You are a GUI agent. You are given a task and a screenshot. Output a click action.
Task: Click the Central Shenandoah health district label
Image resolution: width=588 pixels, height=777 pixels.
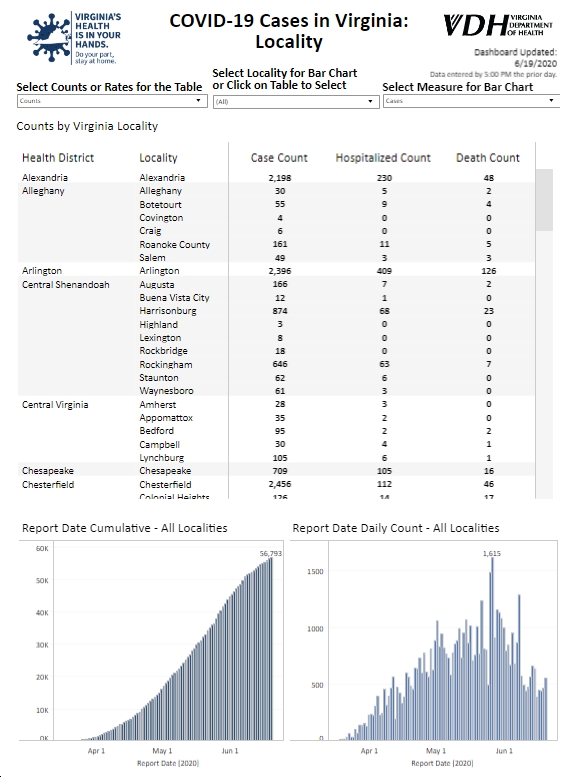[x=65, y=285]
